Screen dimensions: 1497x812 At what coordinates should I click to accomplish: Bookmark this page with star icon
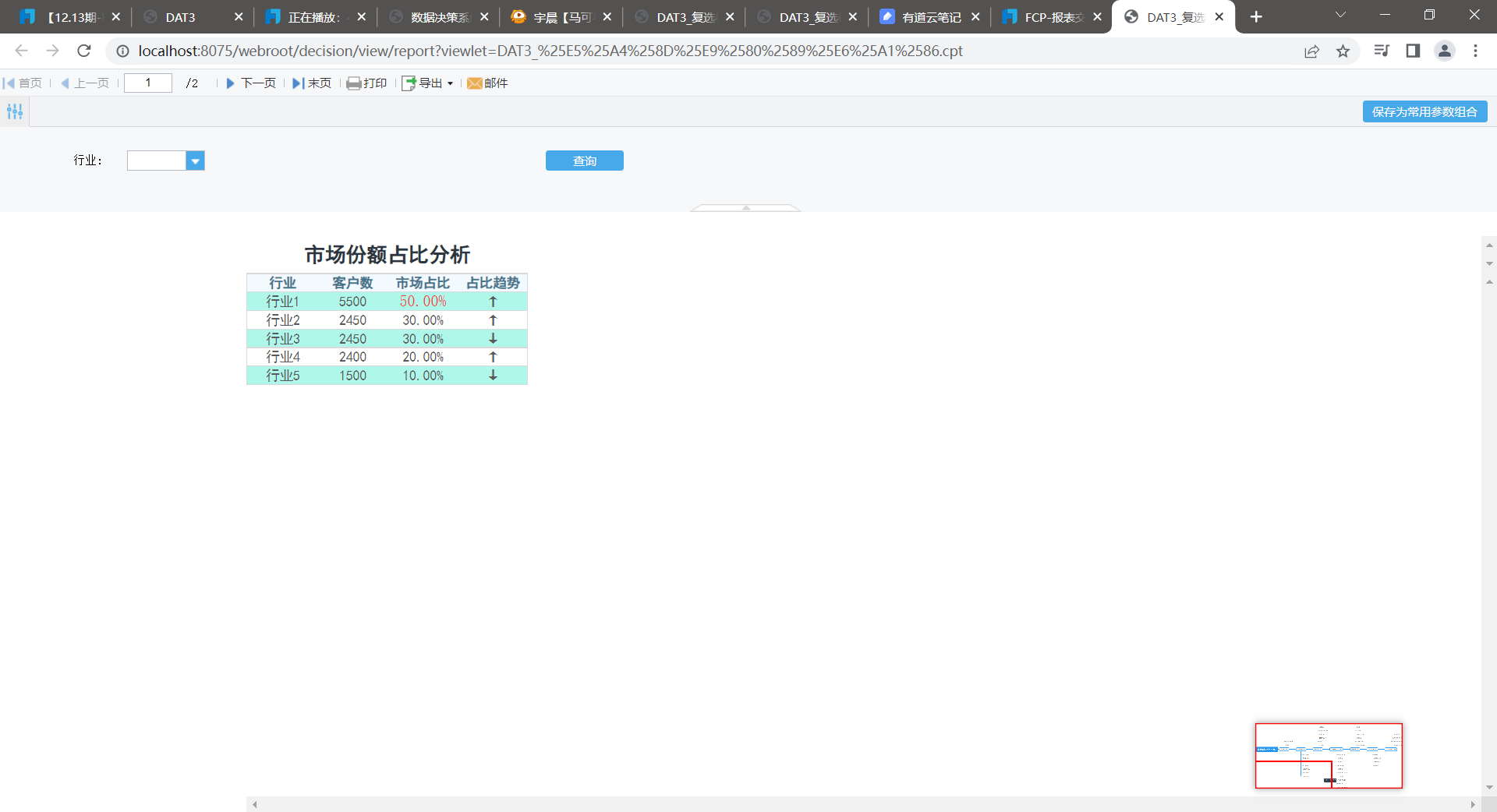coord(1343,51)
